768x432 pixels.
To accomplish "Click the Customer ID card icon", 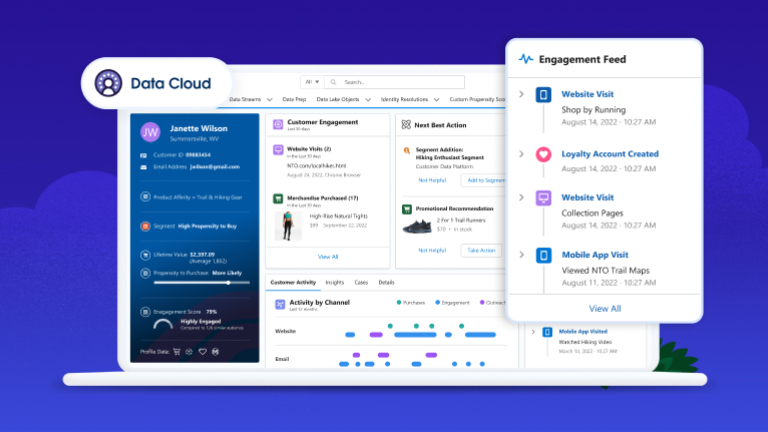I will point(144,155).
